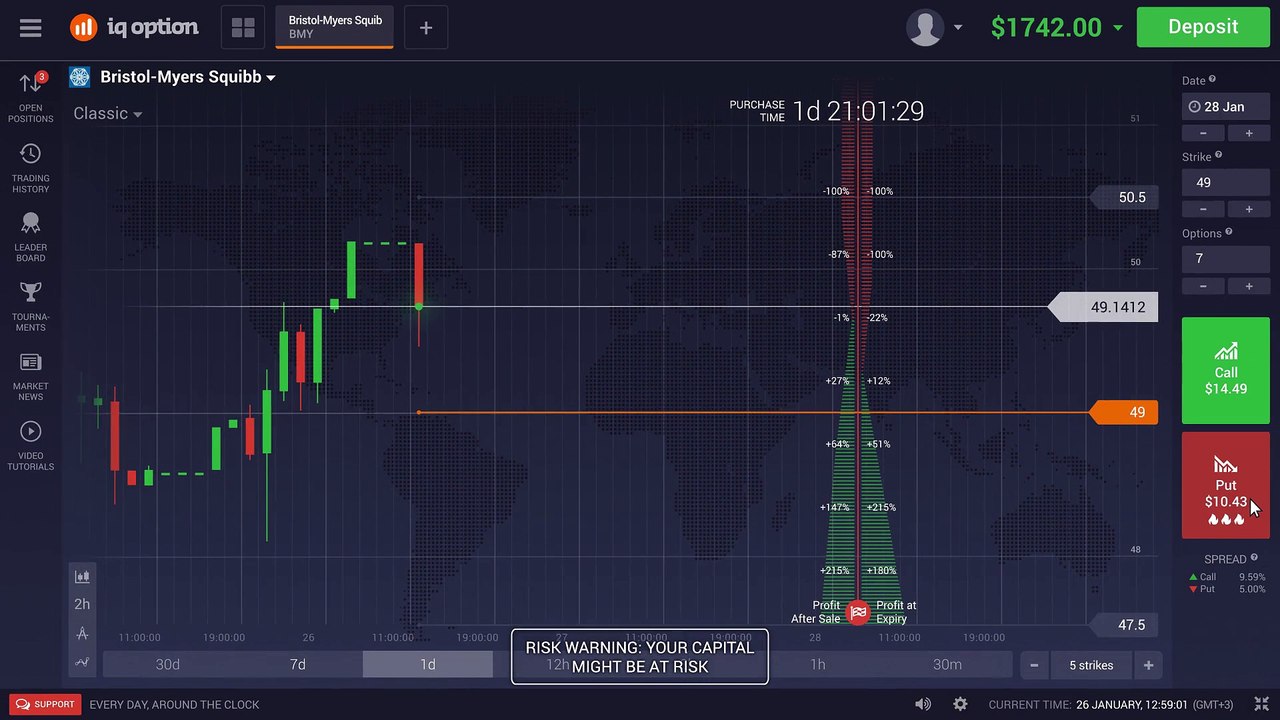Open Market News in the sidebar

[x=31, y=376]
